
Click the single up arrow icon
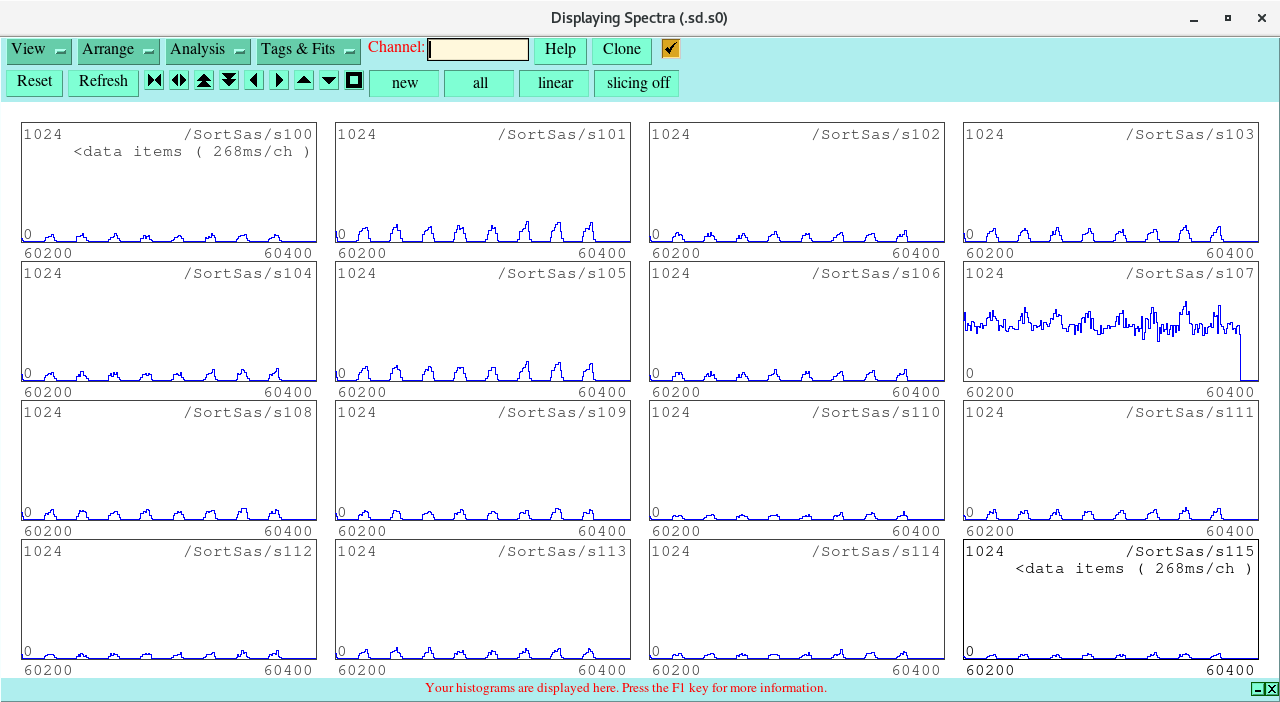(304, 81)
